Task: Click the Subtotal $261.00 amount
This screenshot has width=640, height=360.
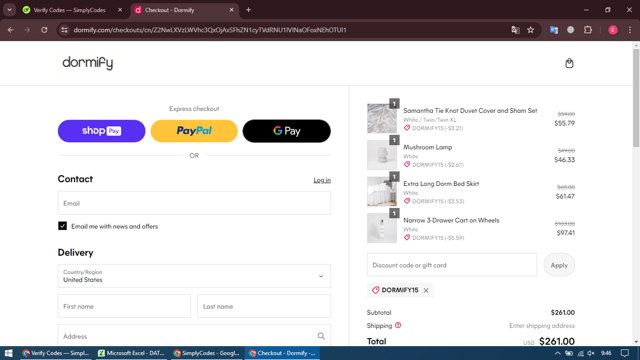Action: tap(562, 312)
